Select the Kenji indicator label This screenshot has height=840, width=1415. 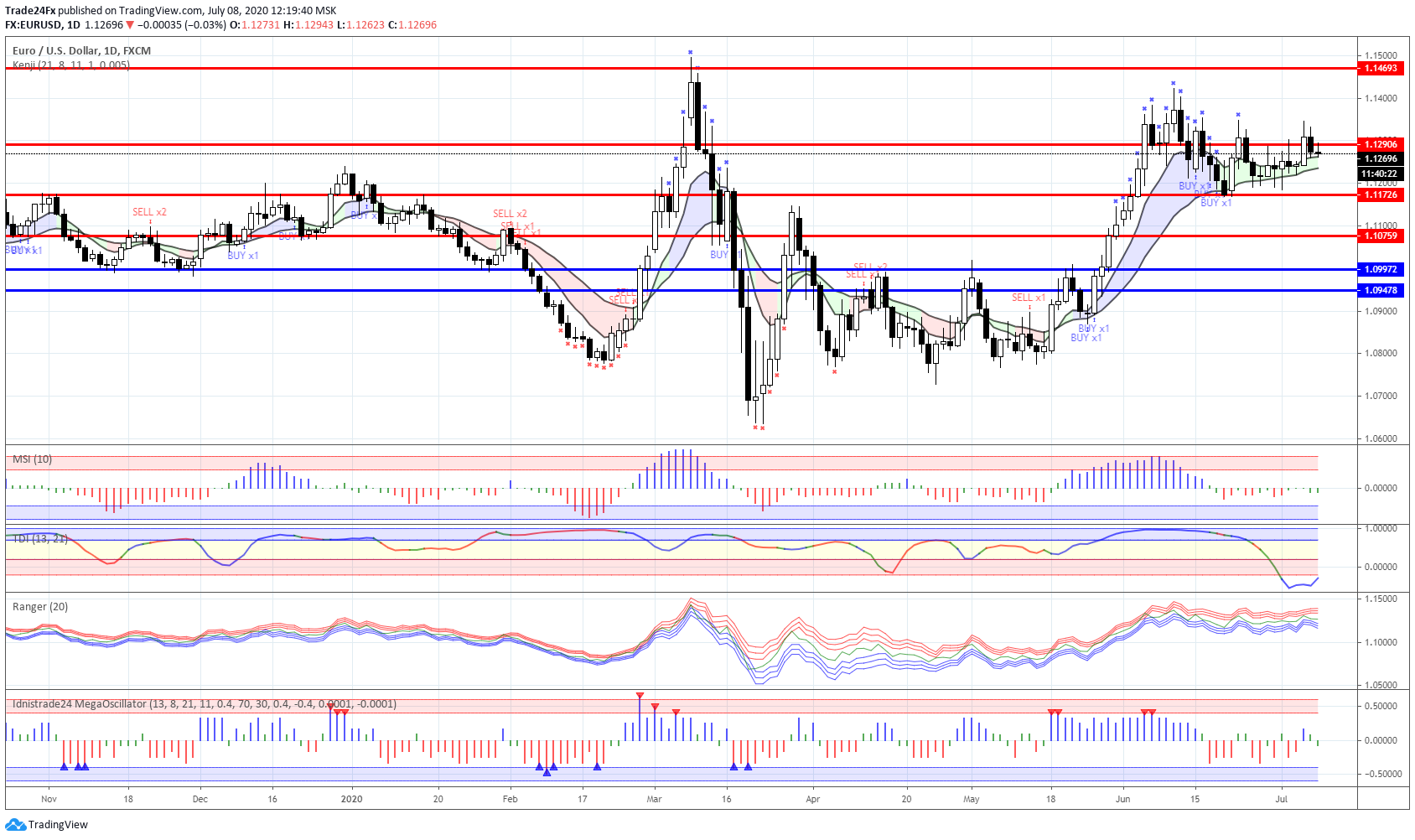point(71,65)
